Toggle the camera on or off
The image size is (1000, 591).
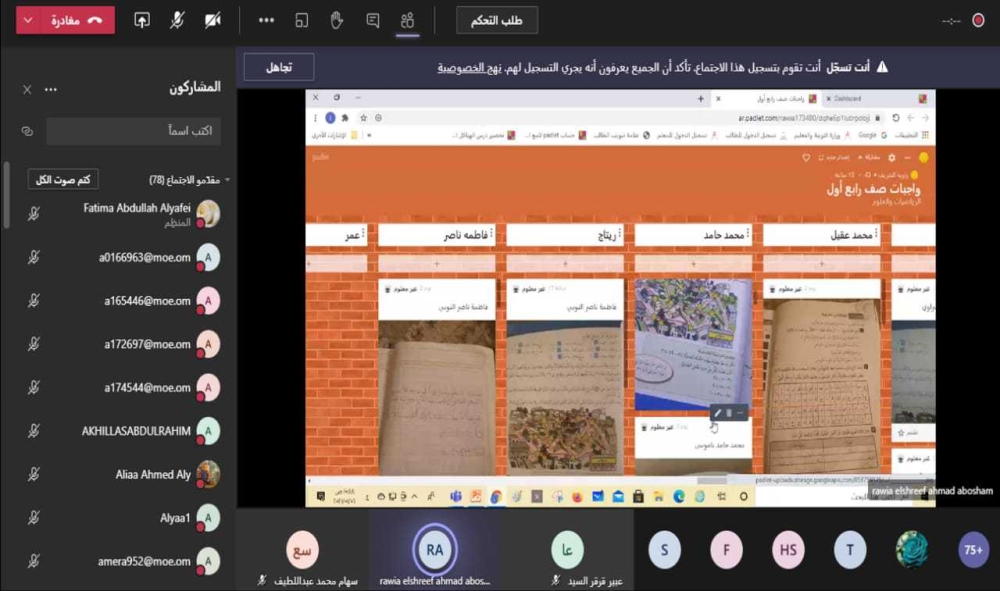click(212, 20)
